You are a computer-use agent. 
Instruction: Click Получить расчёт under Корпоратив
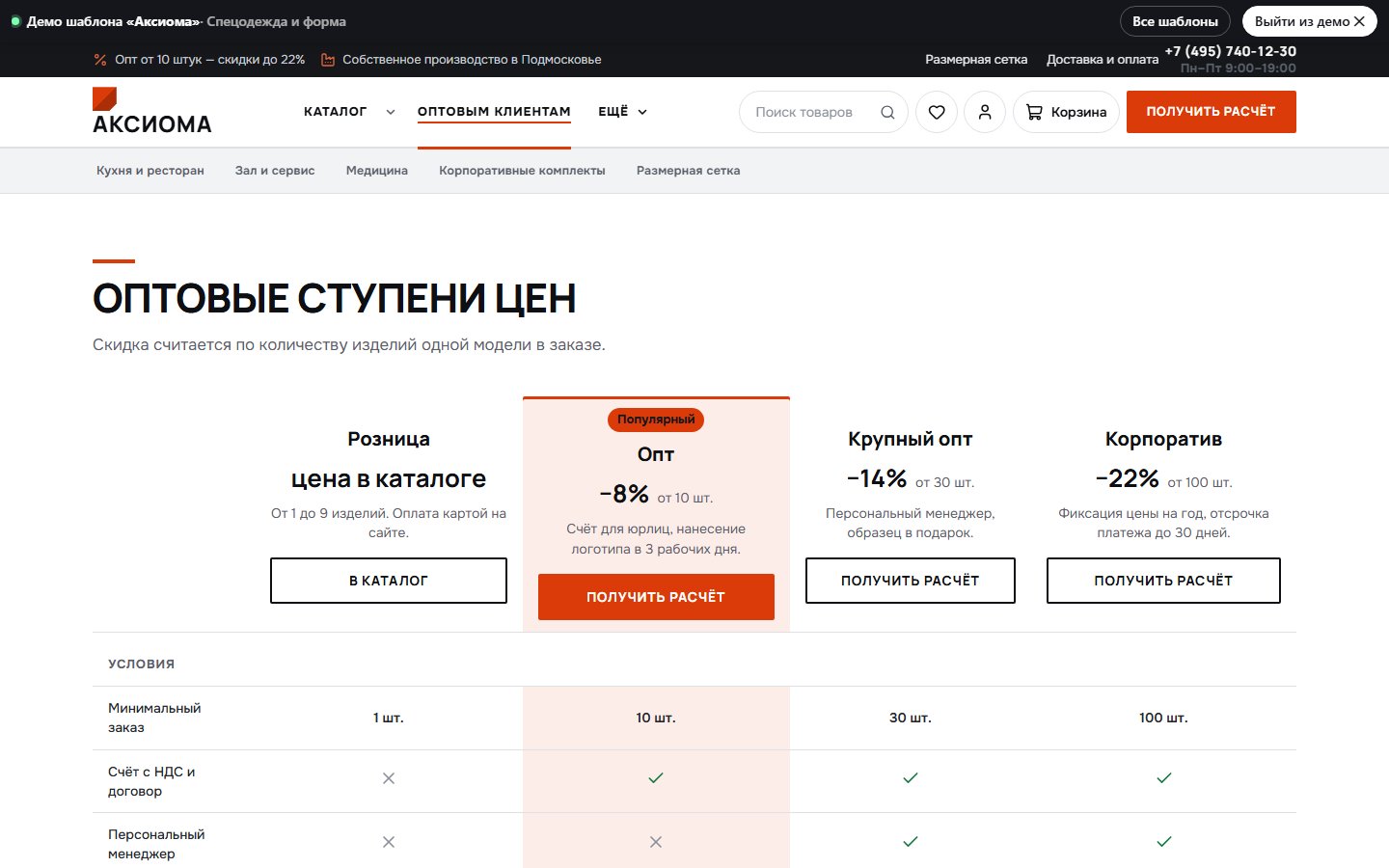(1163, 581)
